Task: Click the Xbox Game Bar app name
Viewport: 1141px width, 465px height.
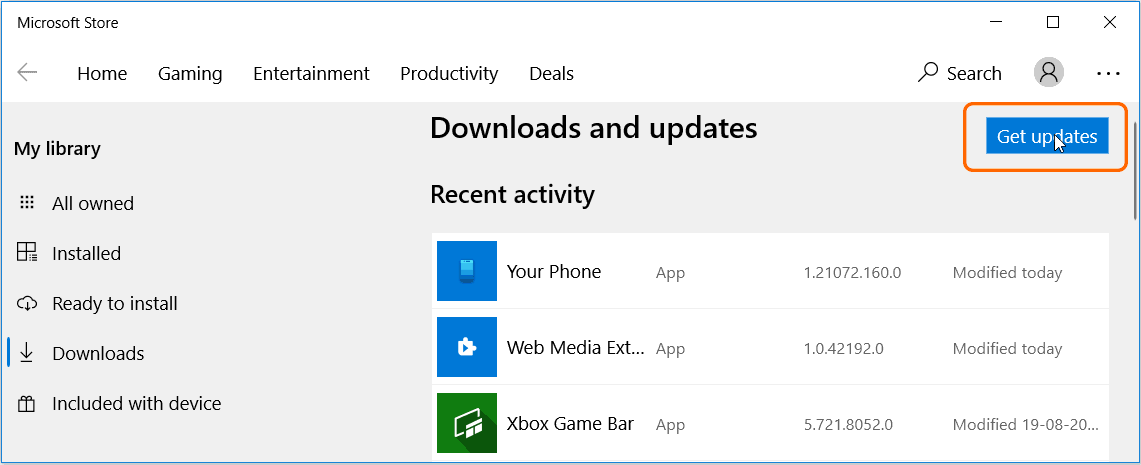Action: pos(570,424)
